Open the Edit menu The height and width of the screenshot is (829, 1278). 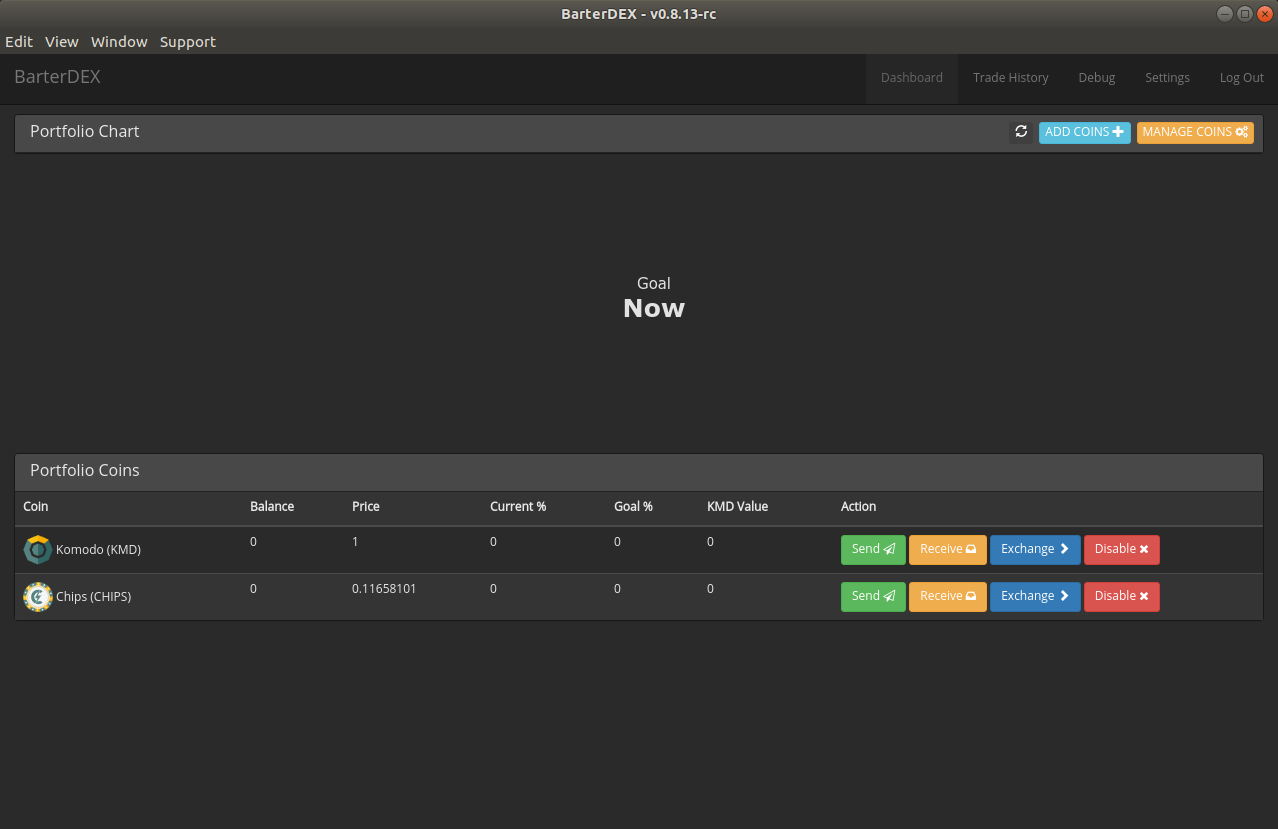coord(19,42)
